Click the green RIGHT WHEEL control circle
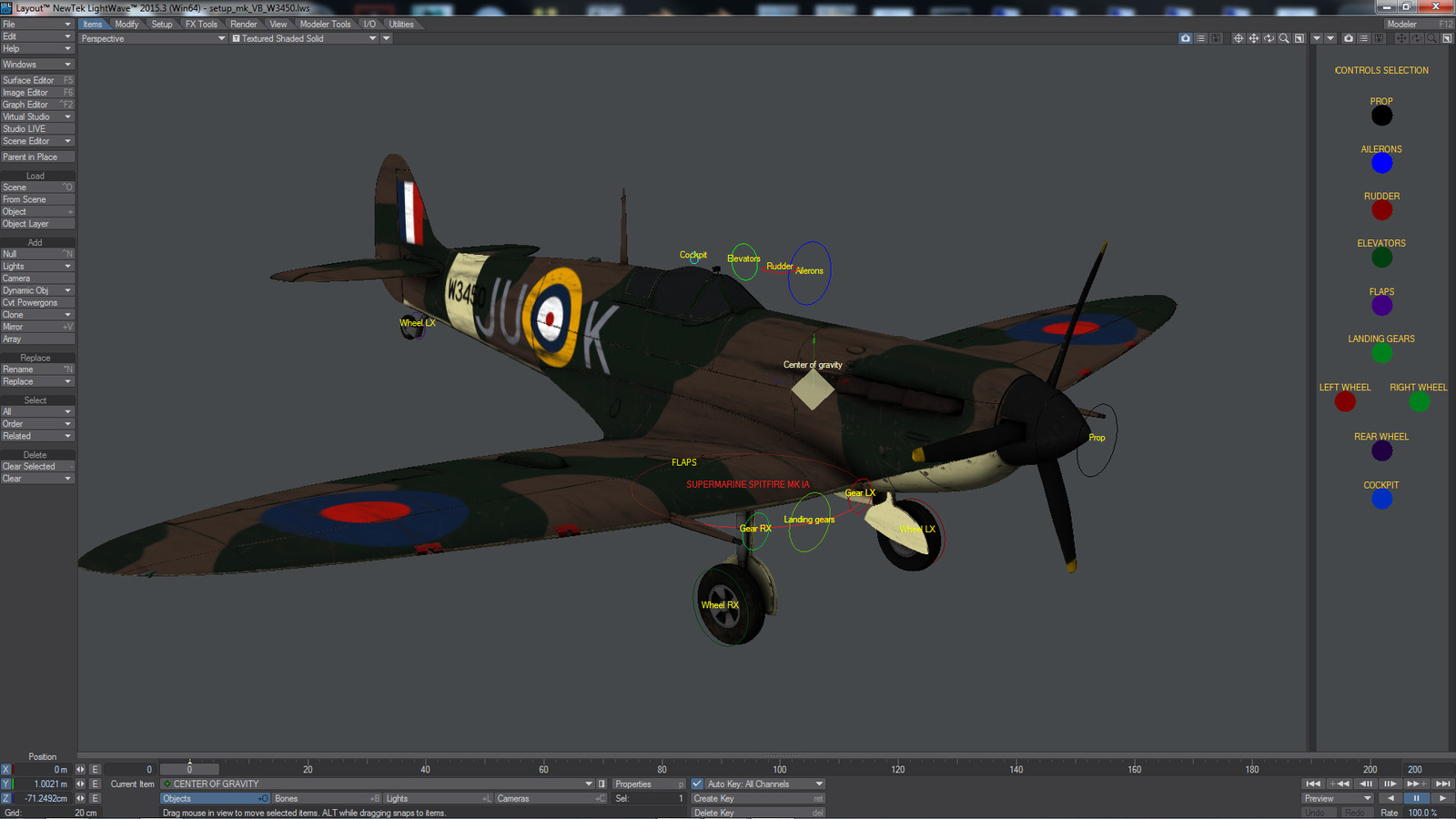Screen dimensions: 1456x819 click(x=1419, y=401)
